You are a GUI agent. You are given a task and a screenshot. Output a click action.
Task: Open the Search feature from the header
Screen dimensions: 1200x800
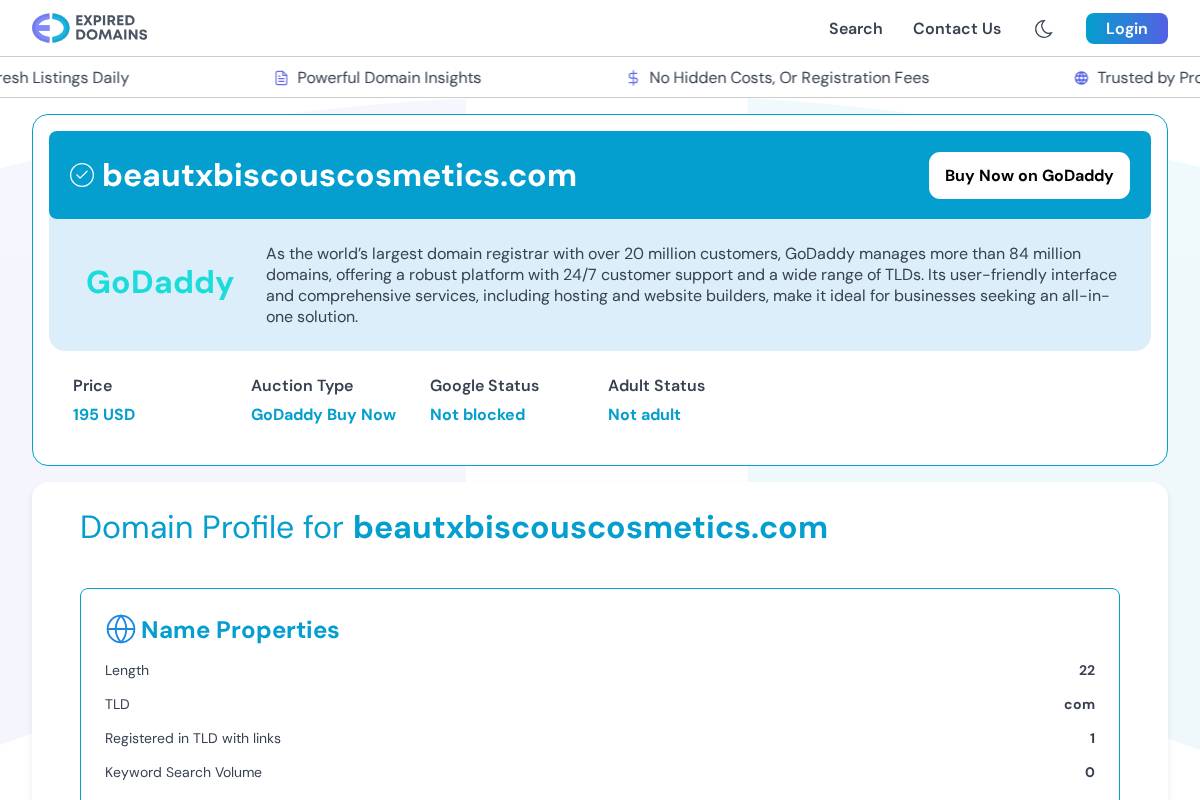click(x=855, y=28)
